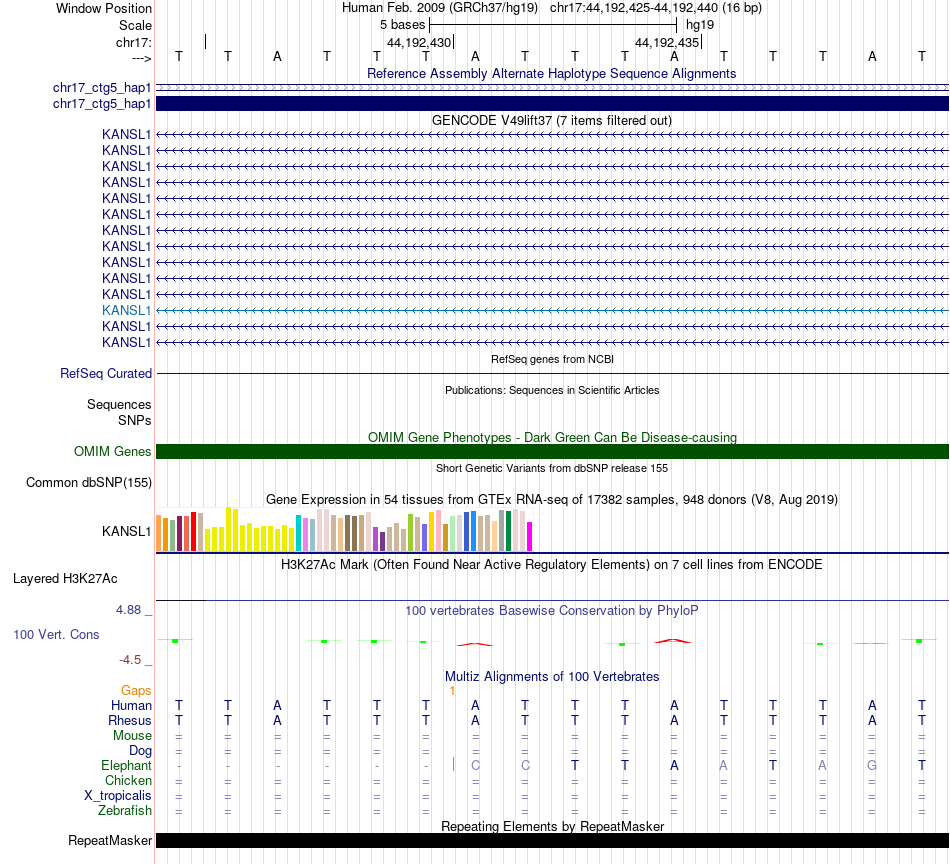The width and height of the screenshot is (950, 864).
Task: Click the -4.5 PhyloP lower scale value
Action: click(x=130, y=660)
